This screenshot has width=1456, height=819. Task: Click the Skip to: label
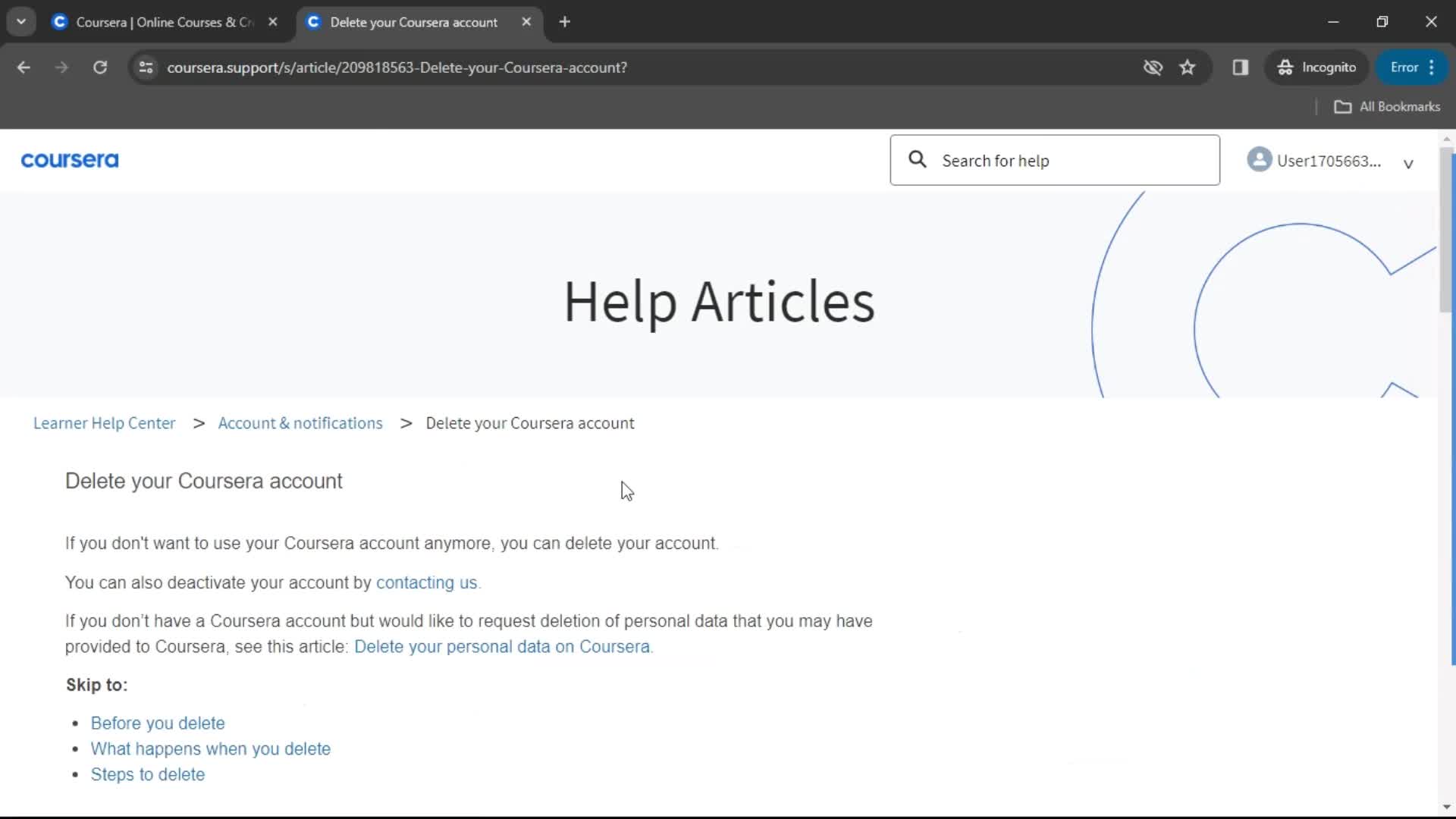(97, 685)
